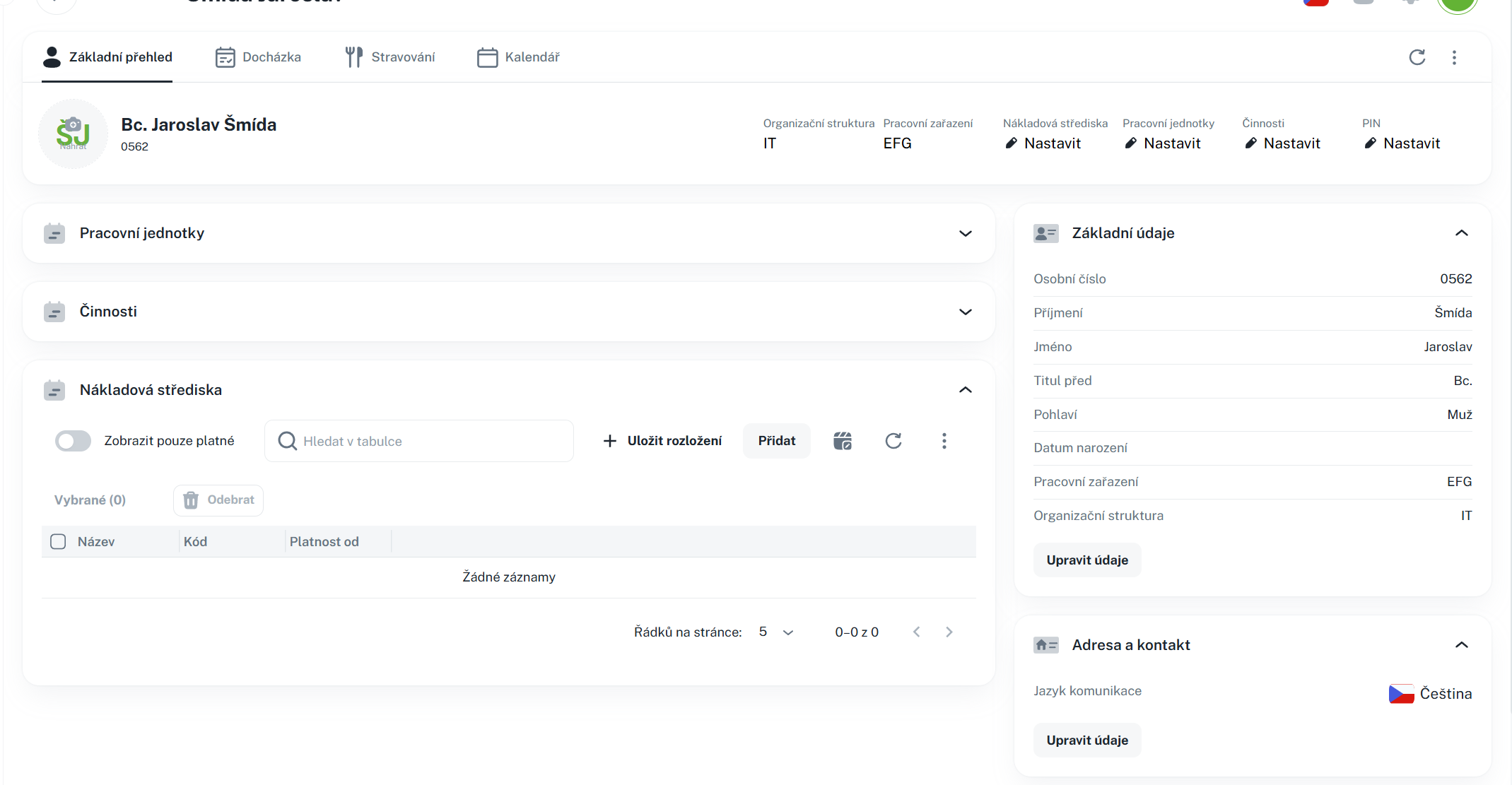Click the table settings icon beside Přidat
Screen dimensions: 1512x785
click(x=843, y=441)
